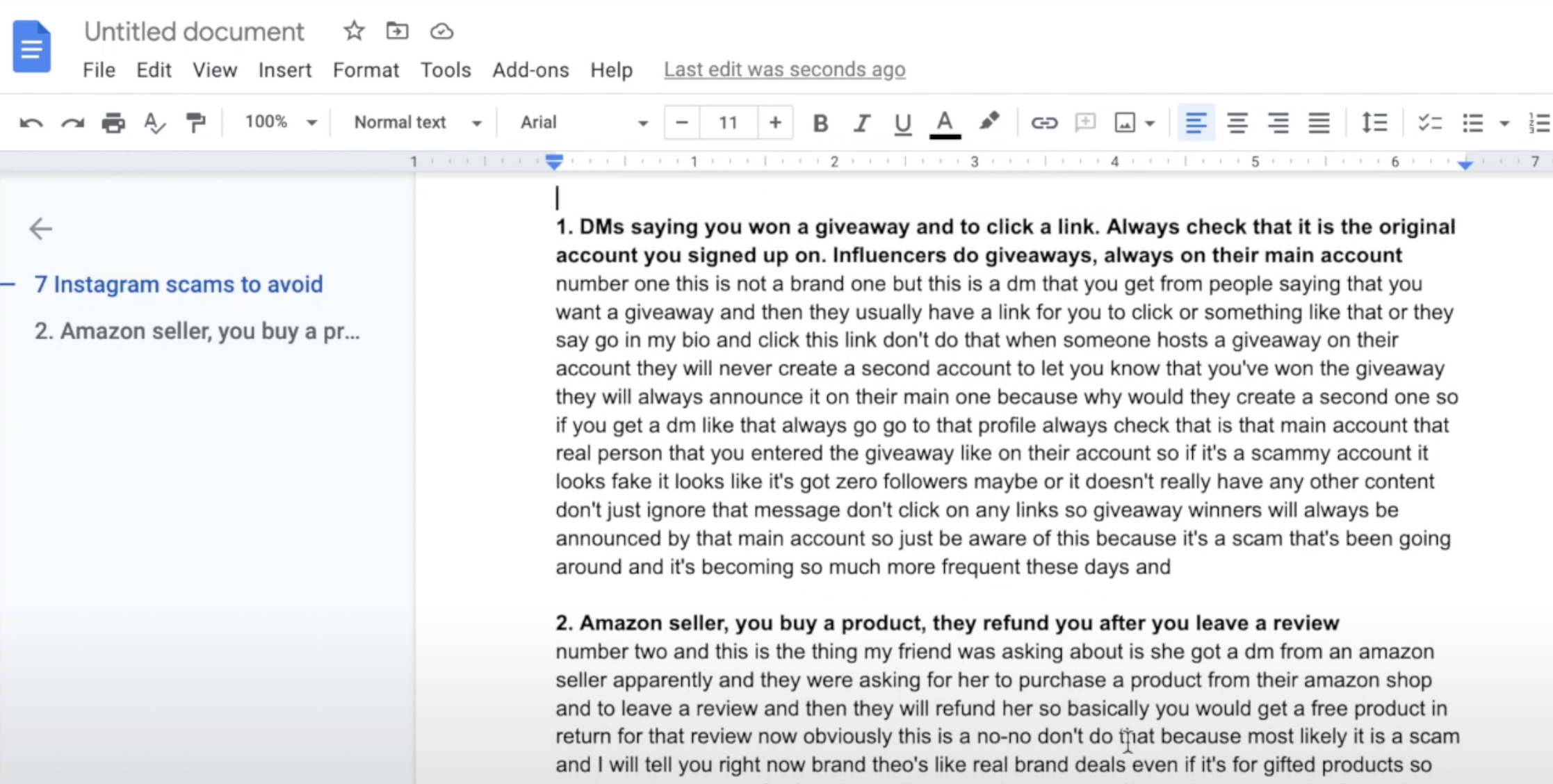Insert a bulleted list
1553x784 pixels.
pyautogui.click(x=1472, y=123)
